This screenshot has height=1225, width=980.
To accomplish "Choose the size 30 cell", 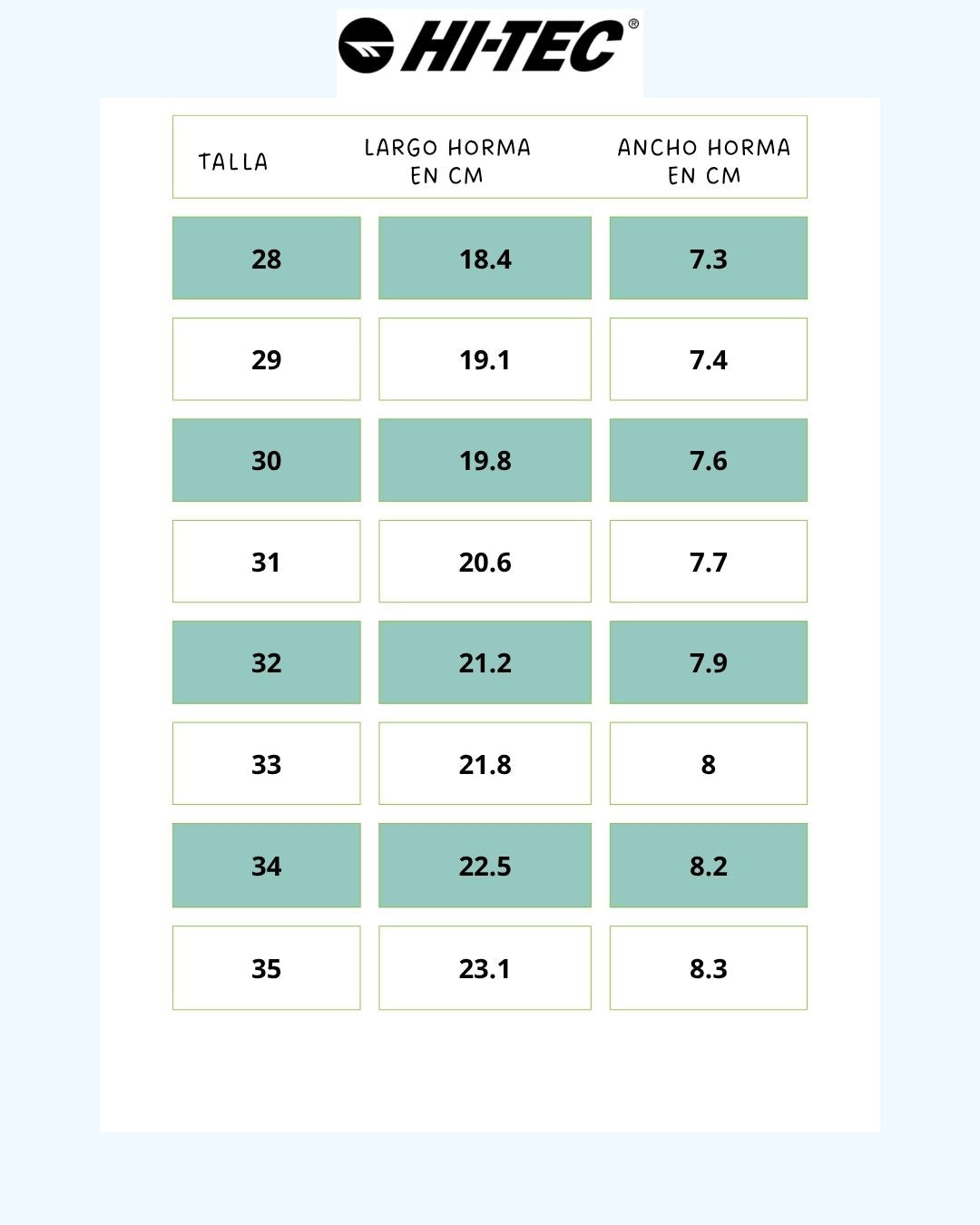I will point(266,460).
